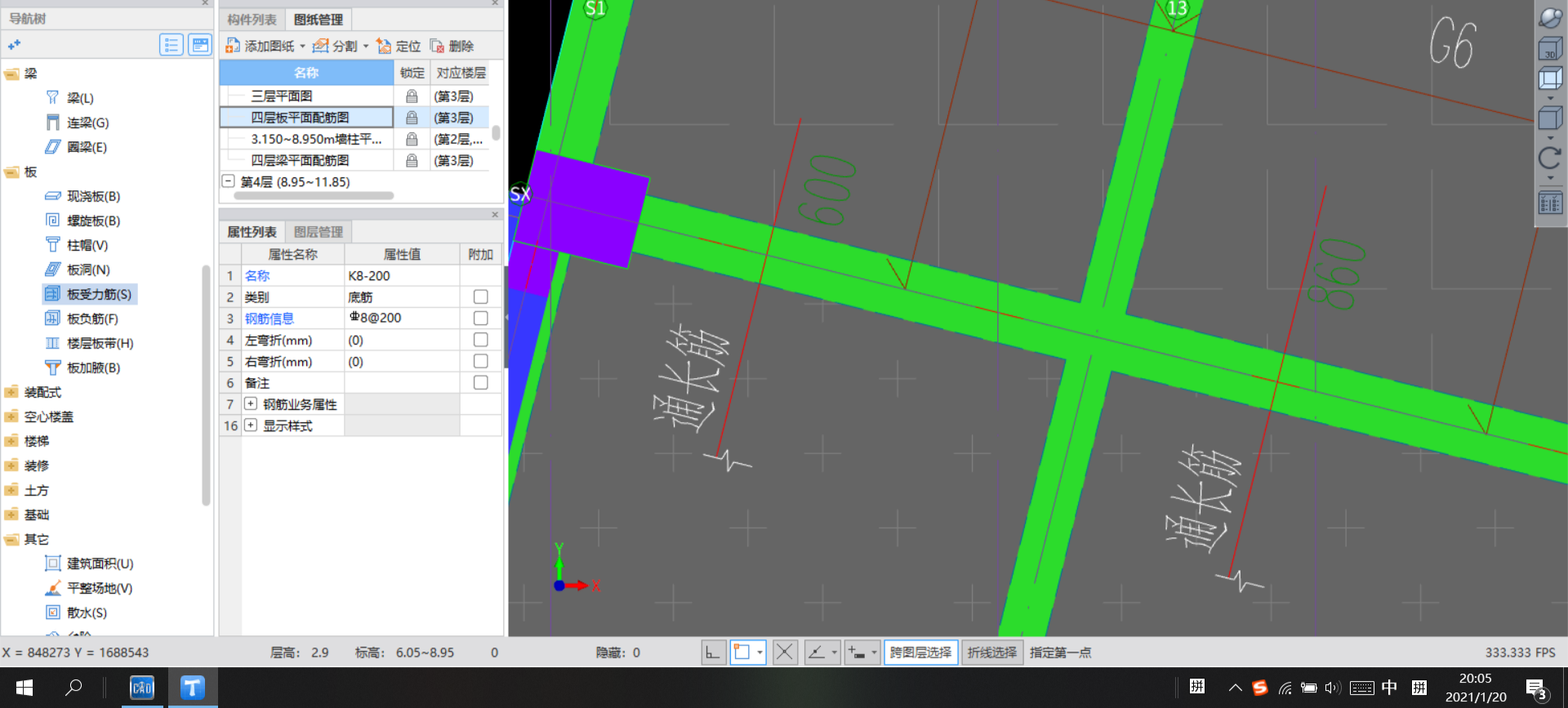Click the top view box icon
The image size is (1568, 708).
coord(1549,79)
